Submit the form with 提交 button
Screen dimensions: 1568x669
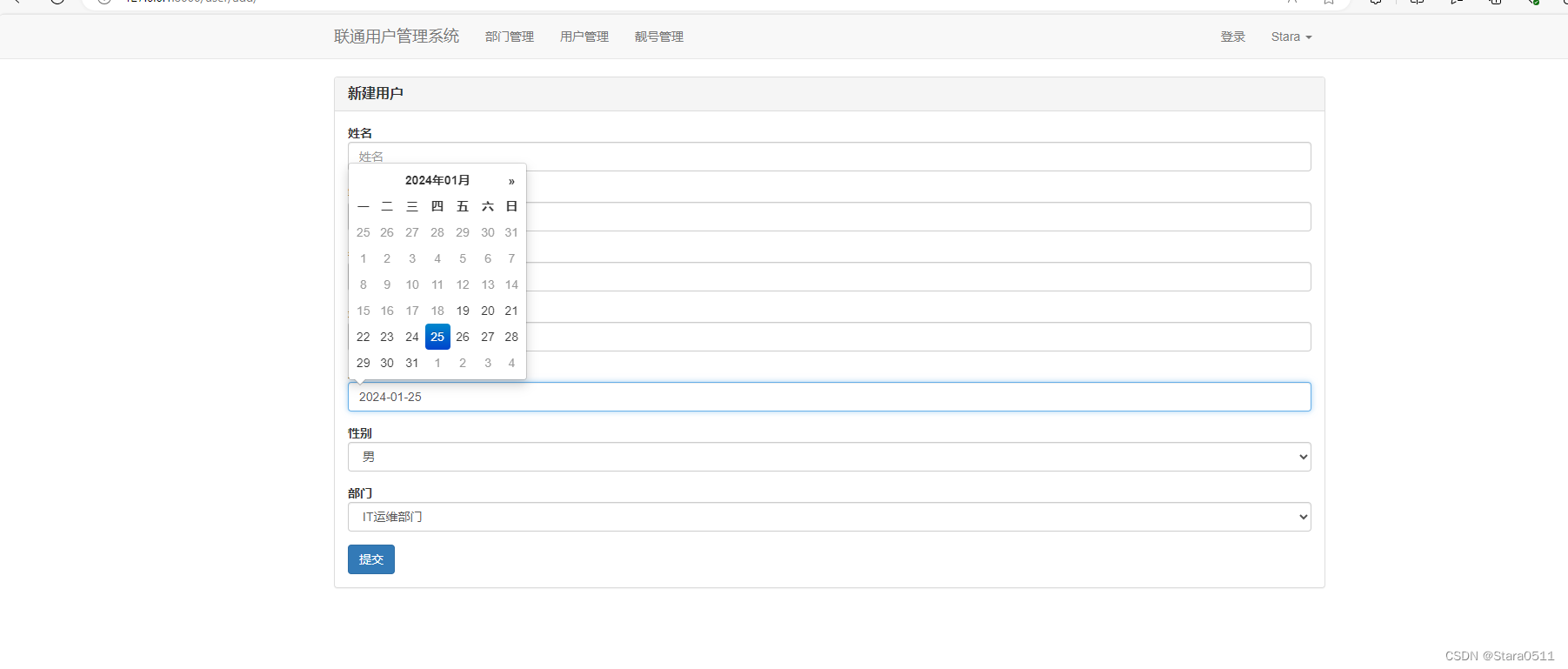tap(371, 559)
